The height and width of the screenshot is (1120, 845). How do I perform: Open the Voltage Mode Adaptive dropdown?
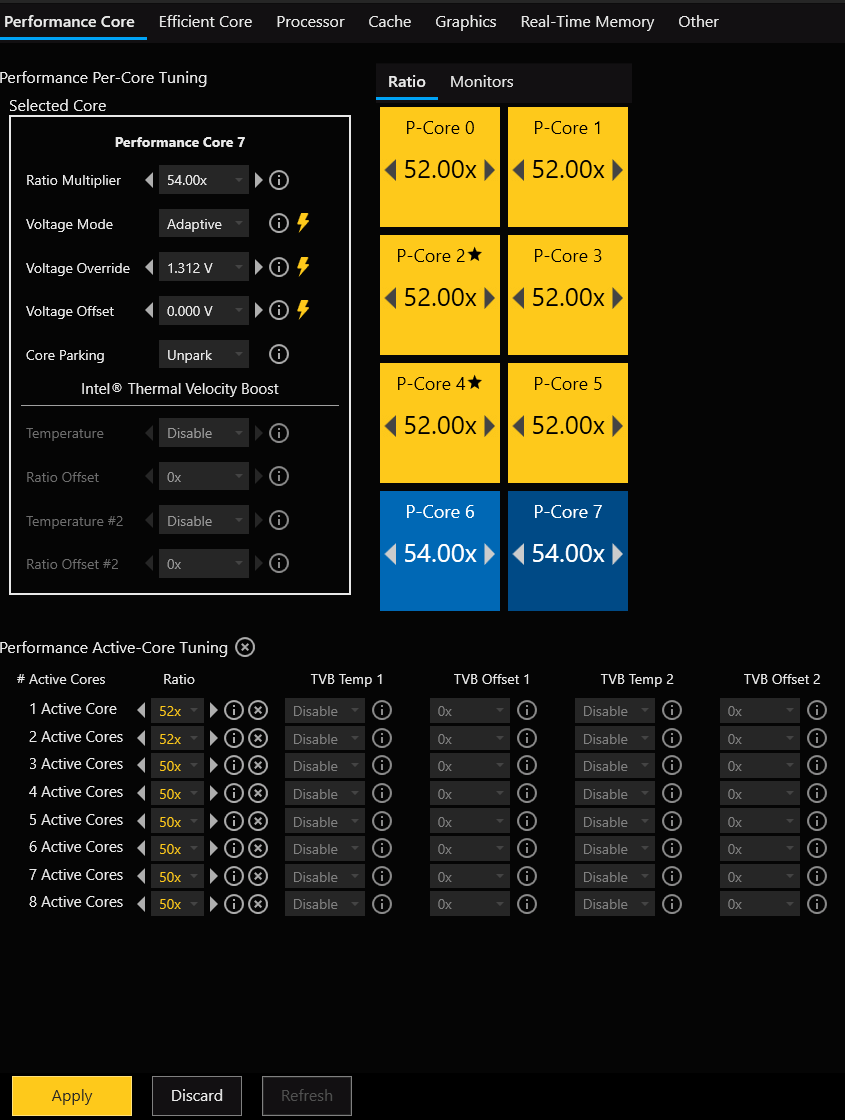tap(204, 224)
